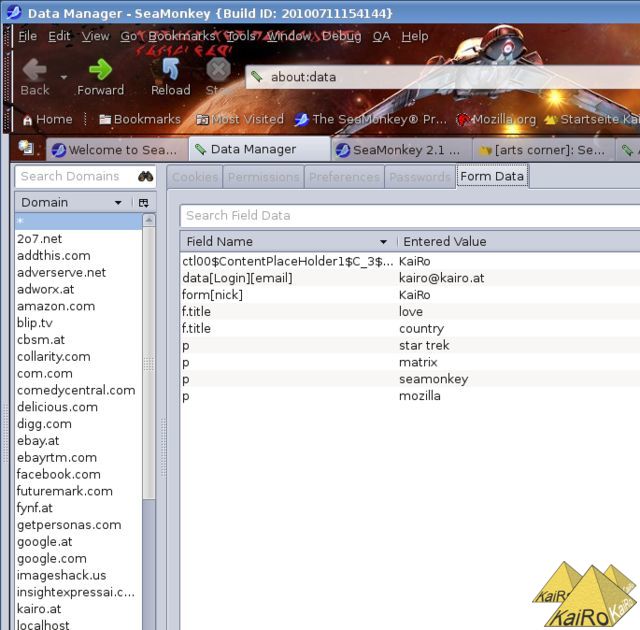Click the Stop toolbar icon

tap(218, 77)
